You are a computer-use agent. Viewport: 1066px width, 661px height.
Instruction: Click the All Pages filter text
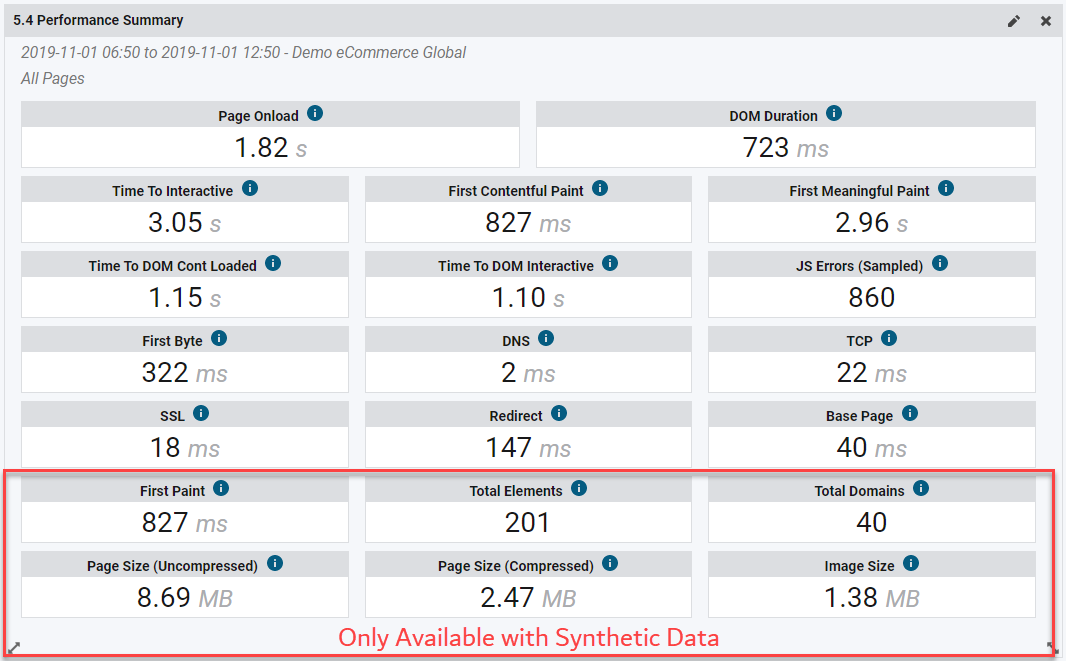click(53, 78)
